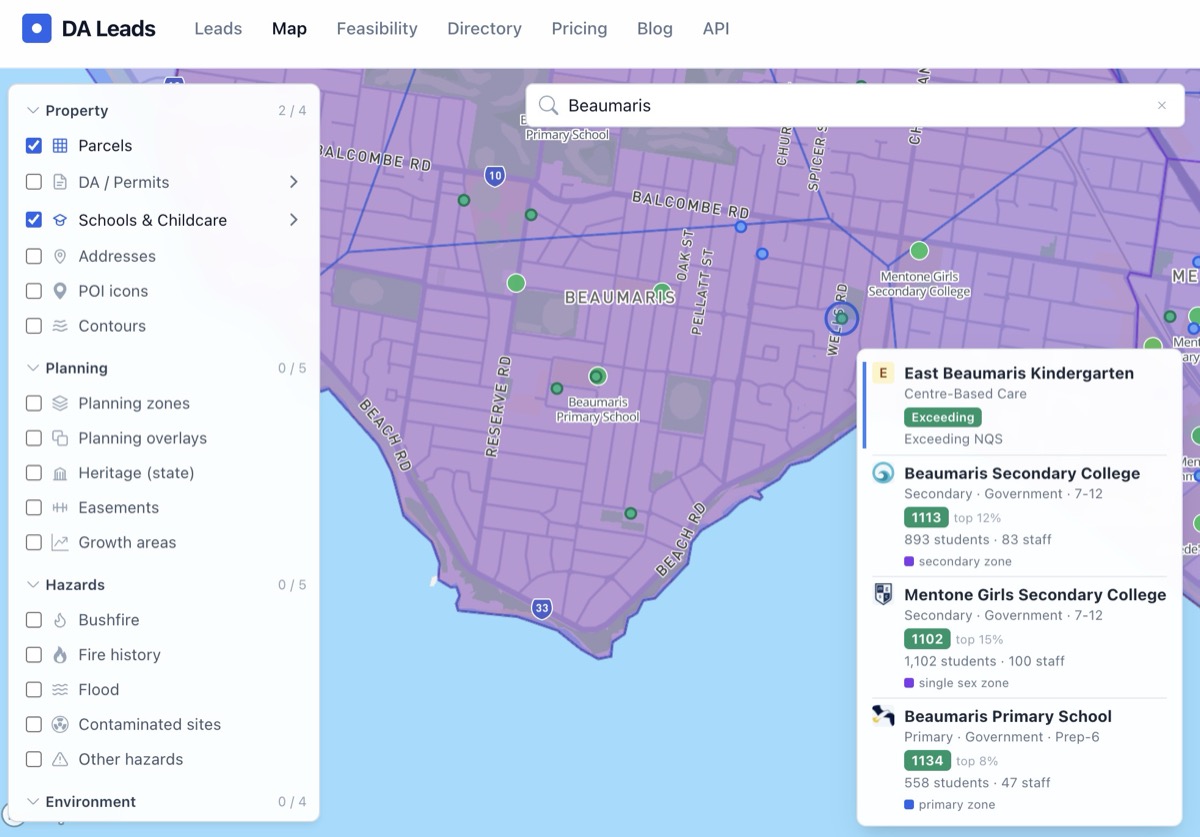Click the Other hazards warning triangle icon
The height and width of the screenshot is (837, 1200).
[60, 759]
